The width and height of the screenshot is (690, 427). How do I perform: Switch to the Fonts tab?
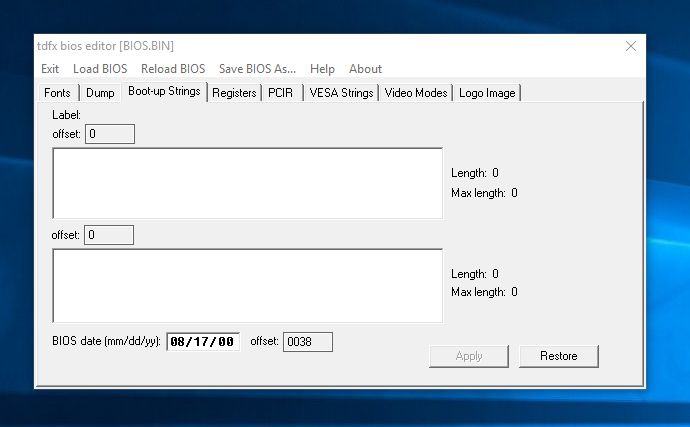point(57,93)
